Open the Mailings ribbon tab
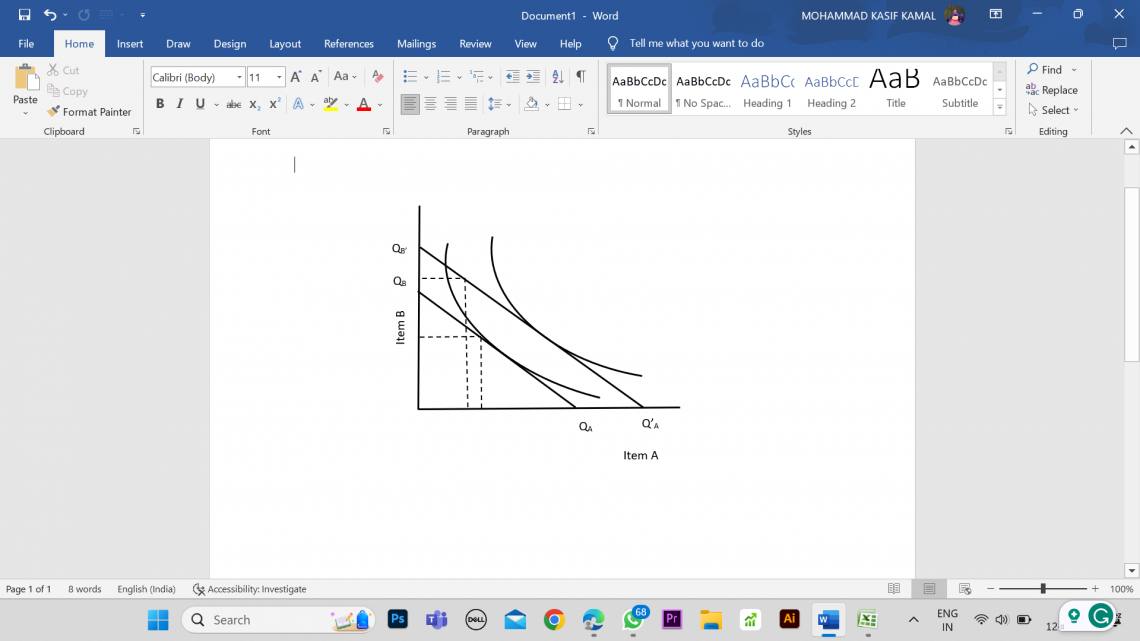 pyautogui.click(x=416, y=43)
